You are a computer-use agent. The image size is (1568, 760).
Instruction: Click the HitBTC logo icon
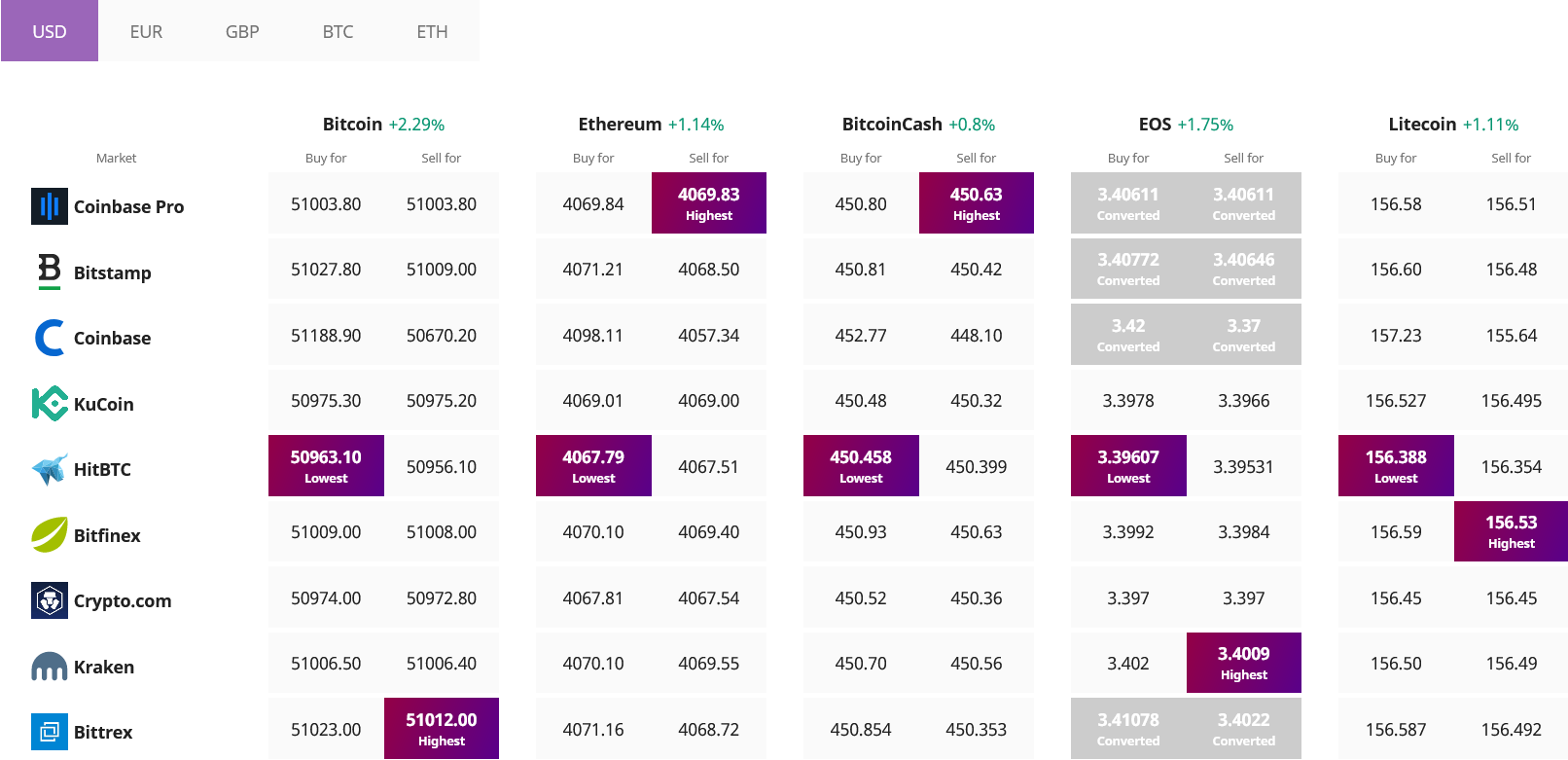tap(50, 469)
